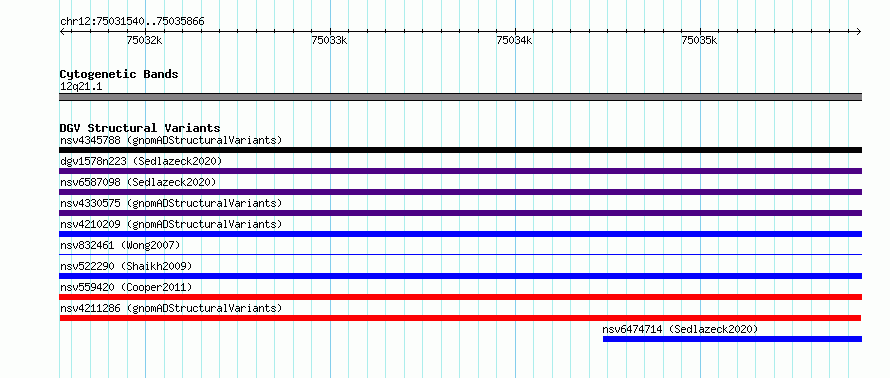Select the gray 12q21.1 cytogenetic band
Screen dimensions: 890x378
click(461, 97)
